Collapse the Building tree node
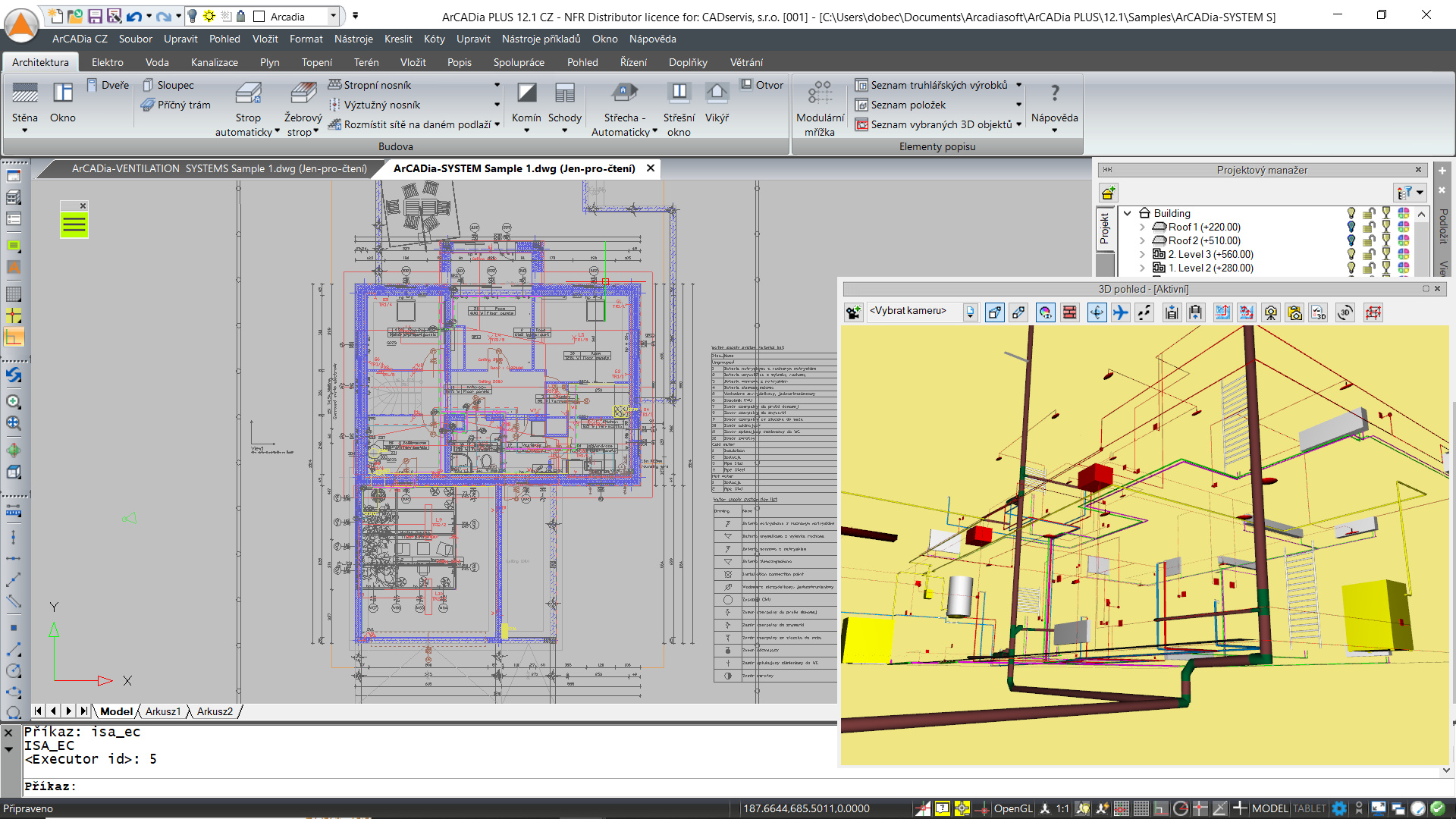This screenshot has width=1456, height=819. tap(1128, 213)
